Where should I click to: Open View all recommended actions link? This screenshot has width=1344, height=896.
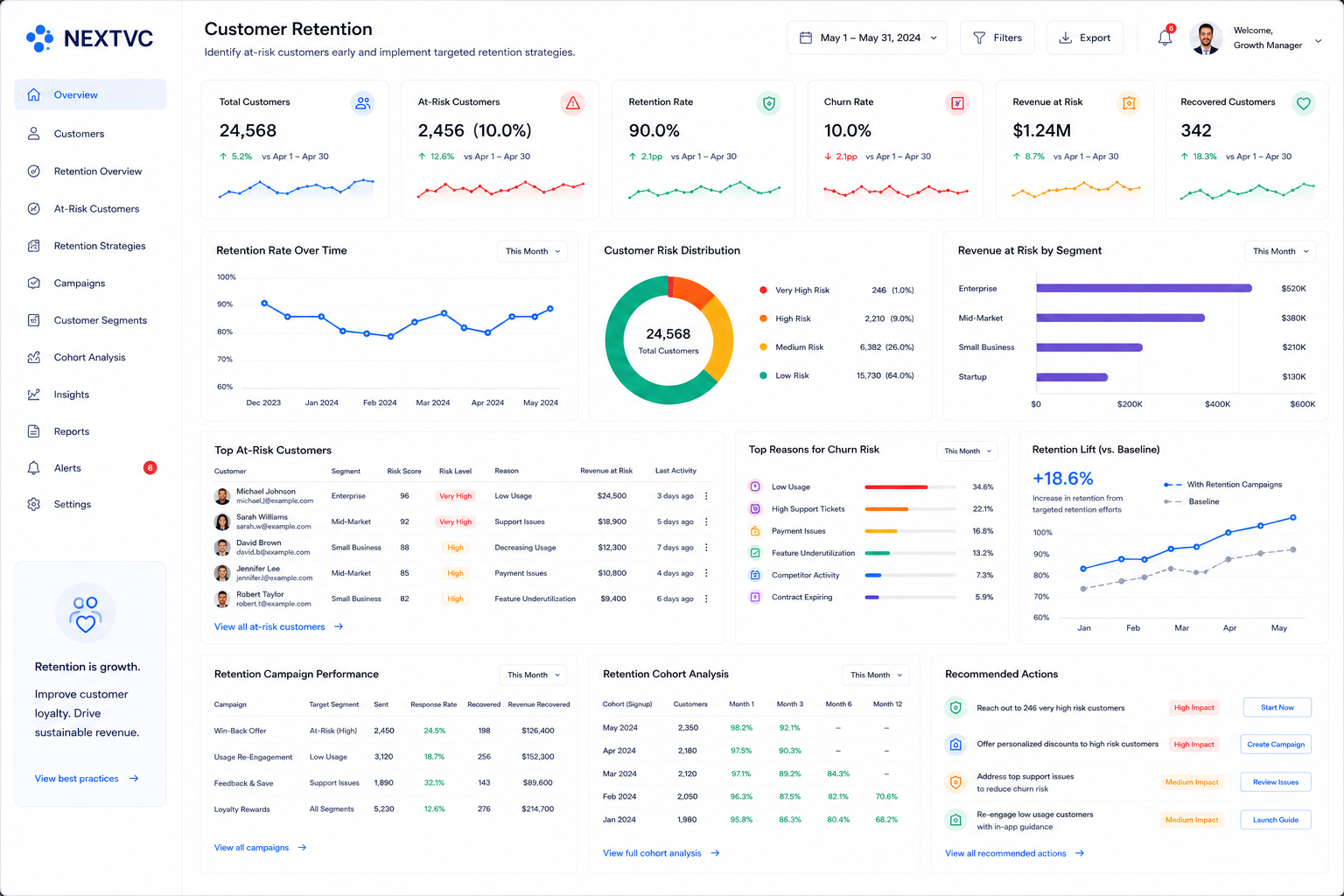1014,853
